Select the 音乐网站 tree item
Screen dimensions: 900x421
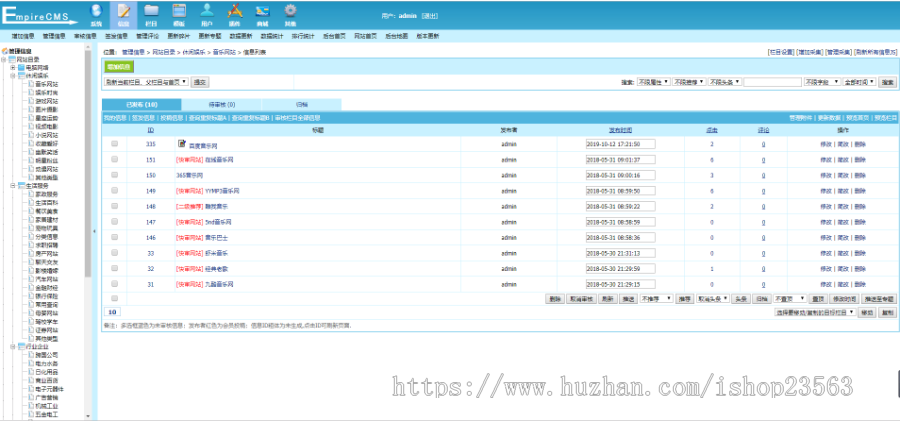[46, 84]
